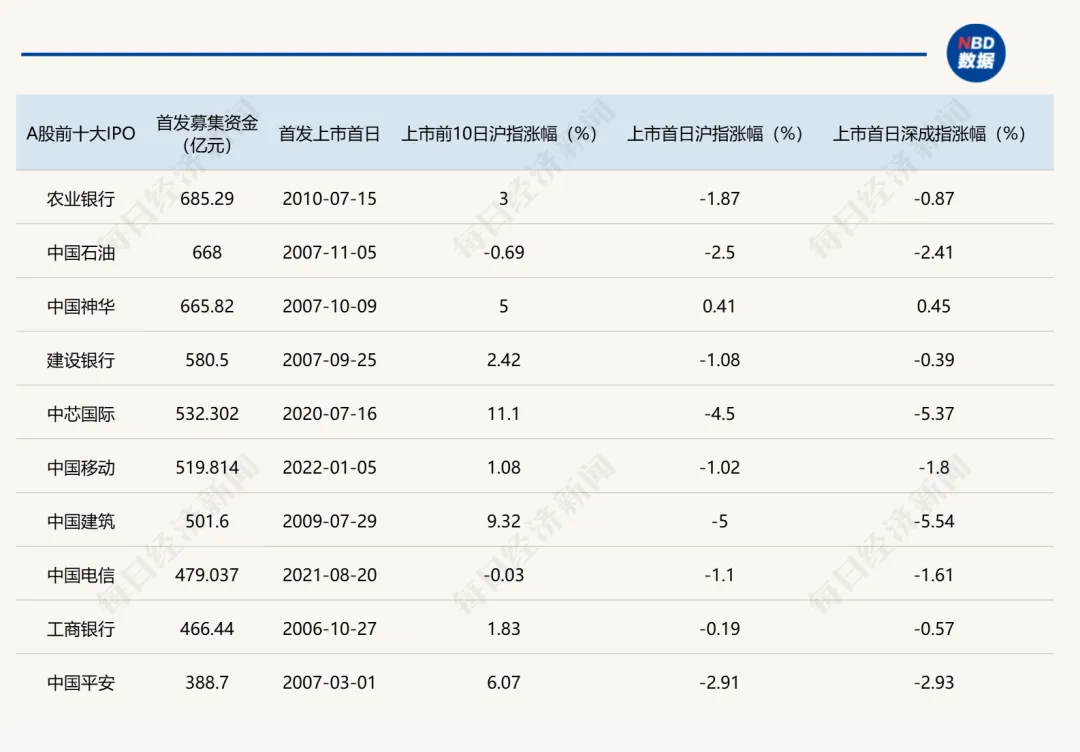Image resolution: width=1080 pixels, height=752 pixels.
Task: Click the date 2006-10-27
Action: click(329, 629)
